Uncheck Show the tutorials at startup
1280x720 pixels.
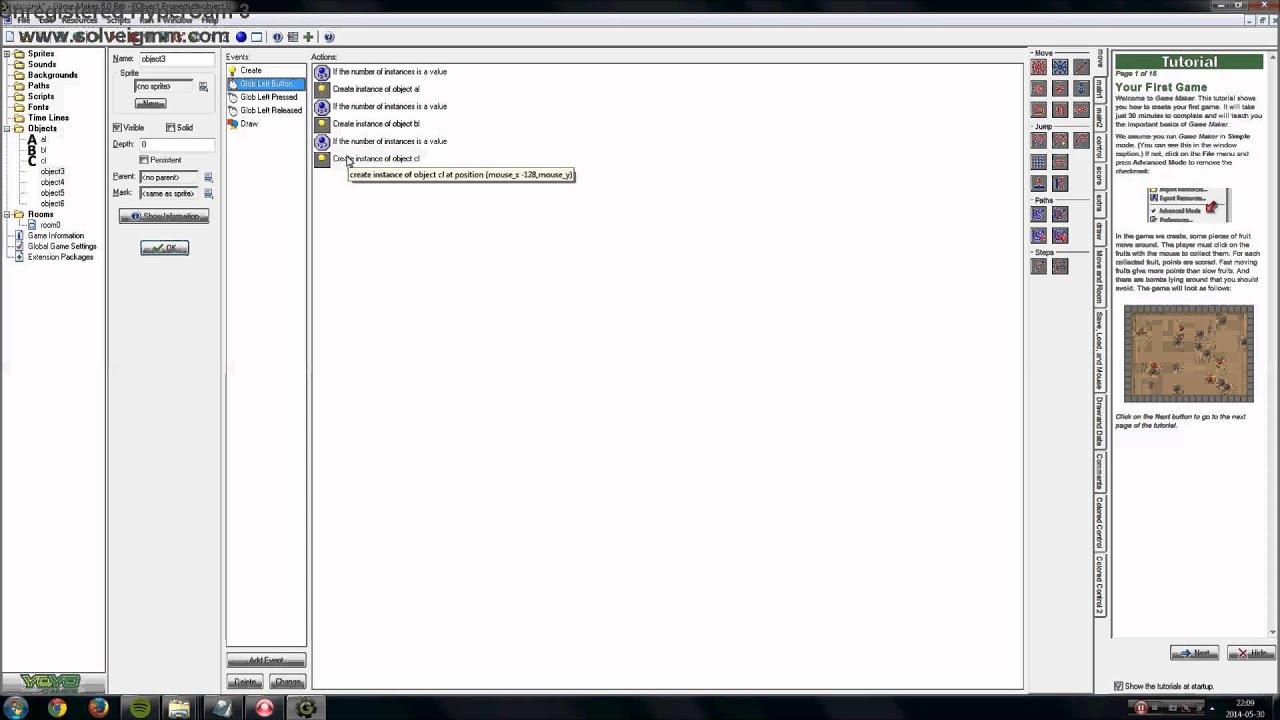click(x=1119, y=686)
